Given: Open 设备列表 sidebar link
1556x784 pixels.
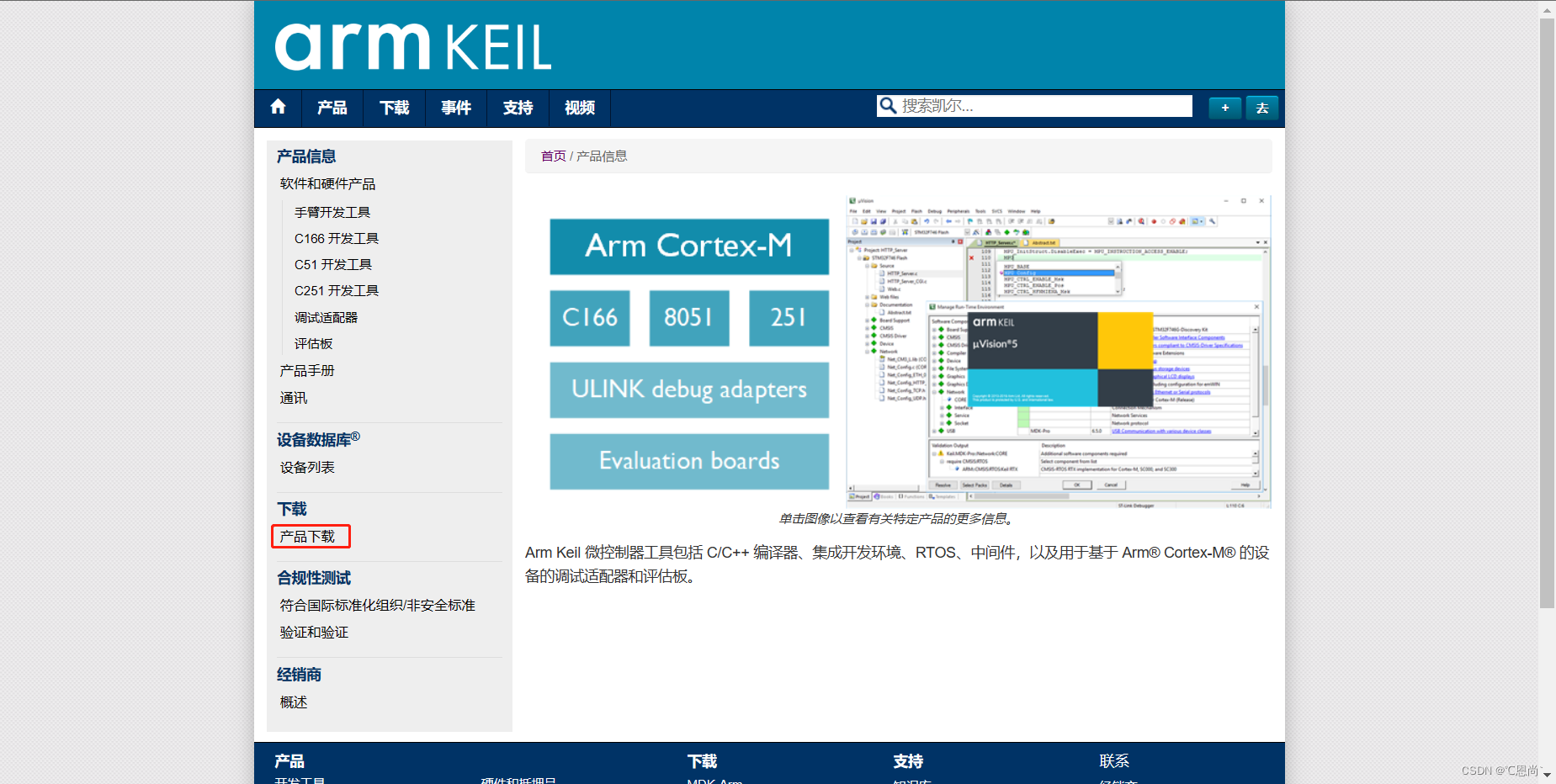Looking at the screenshot, I should 307,468.
